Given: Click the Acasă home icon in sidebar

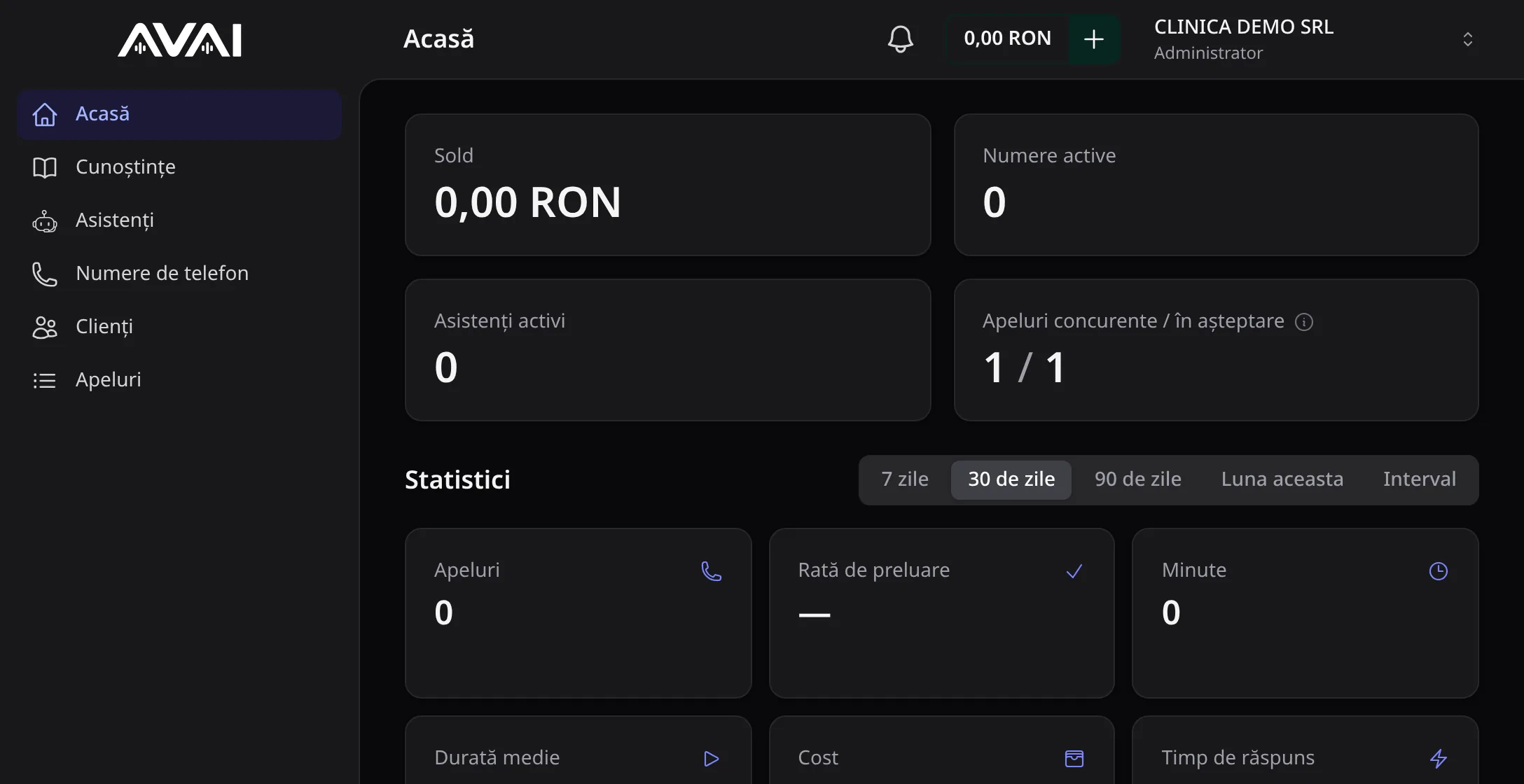Looking at the screenshot, I should coord(45,114).
